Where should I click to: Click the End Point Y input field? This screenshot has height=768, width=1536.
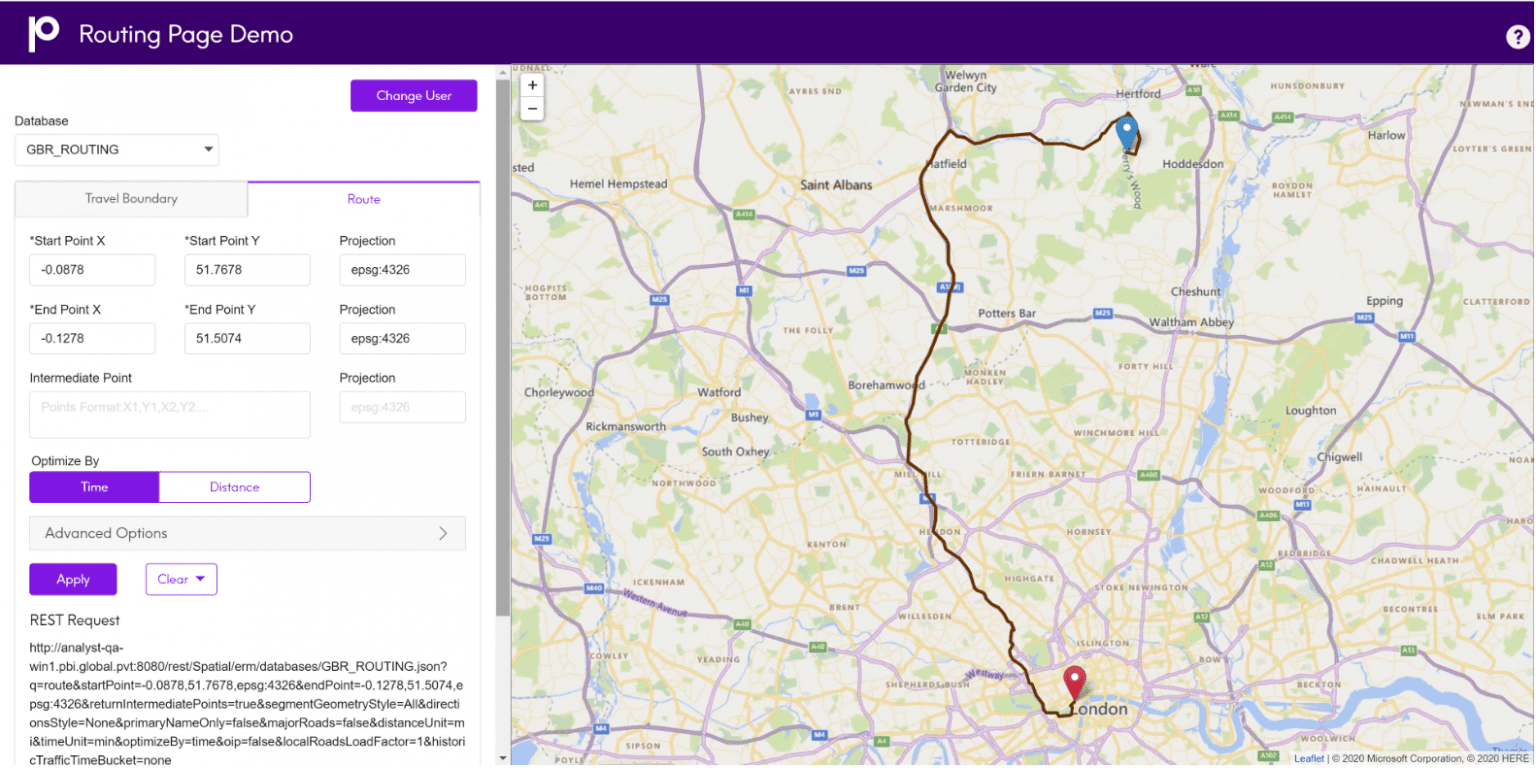247,338
